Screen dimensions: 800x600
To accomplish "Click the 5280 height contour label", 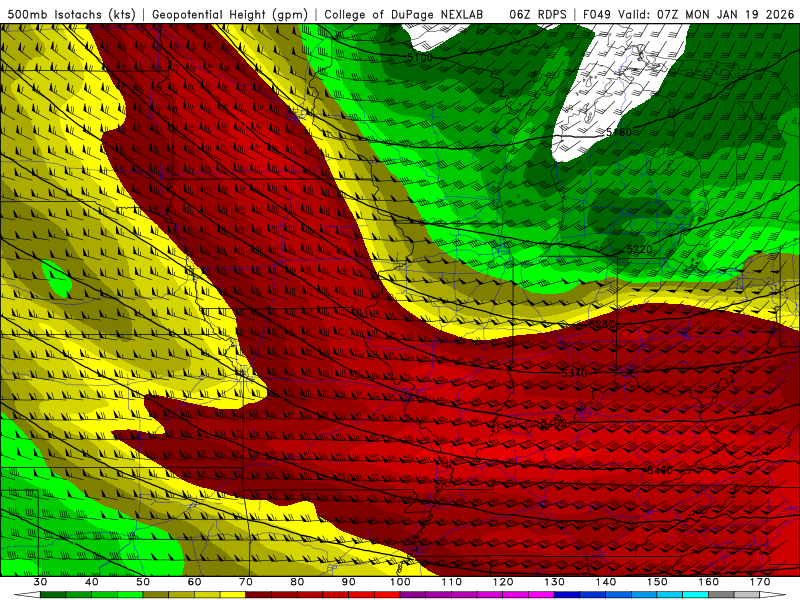I will point(602,324).
